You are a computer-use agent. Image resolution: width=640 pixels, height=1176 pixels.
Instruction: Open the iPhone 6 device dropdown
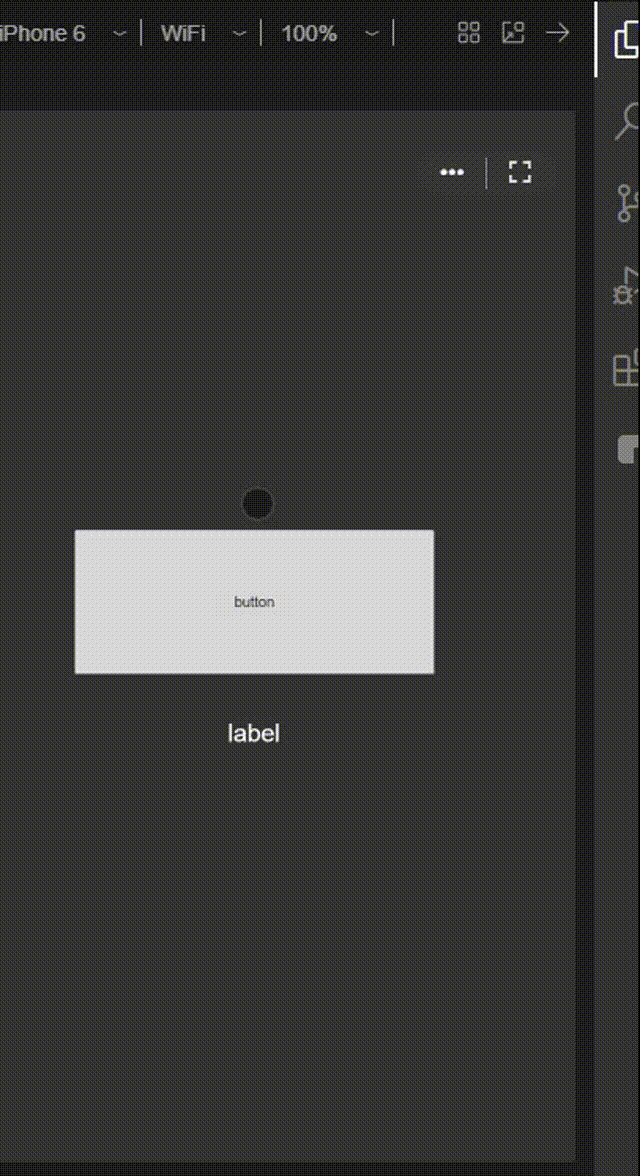tap(63, 34)
